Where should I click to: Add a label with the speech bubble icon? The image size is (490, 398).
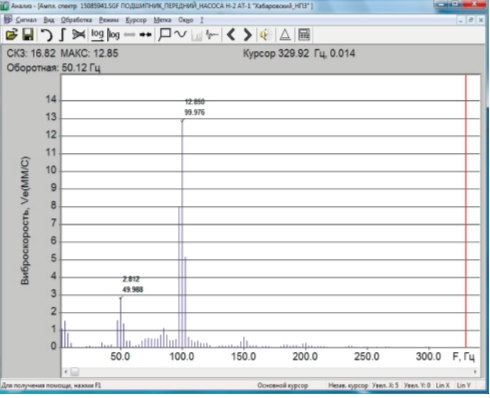coord(164,35)
